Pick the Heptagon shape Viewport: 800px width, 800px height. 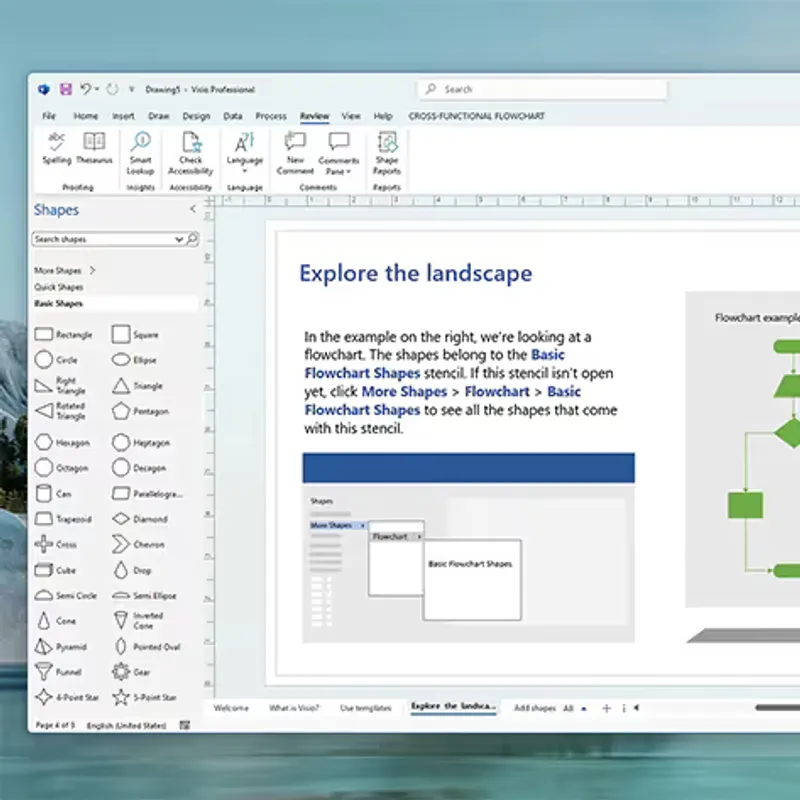click(141, 442)
